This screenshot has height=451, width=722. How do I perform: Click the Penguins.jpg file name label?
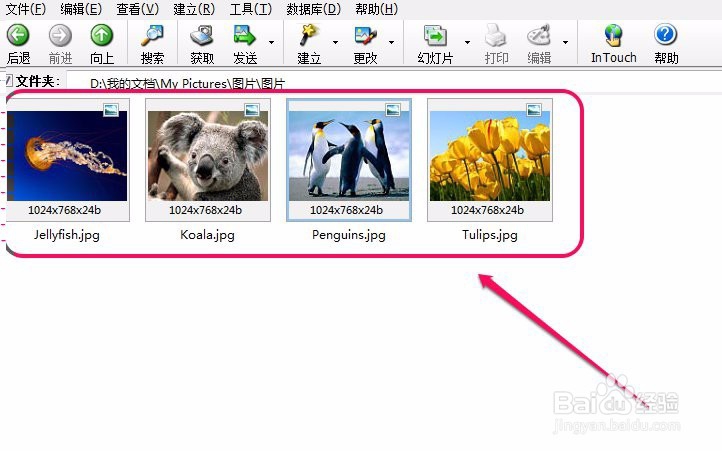pos(349,235)
